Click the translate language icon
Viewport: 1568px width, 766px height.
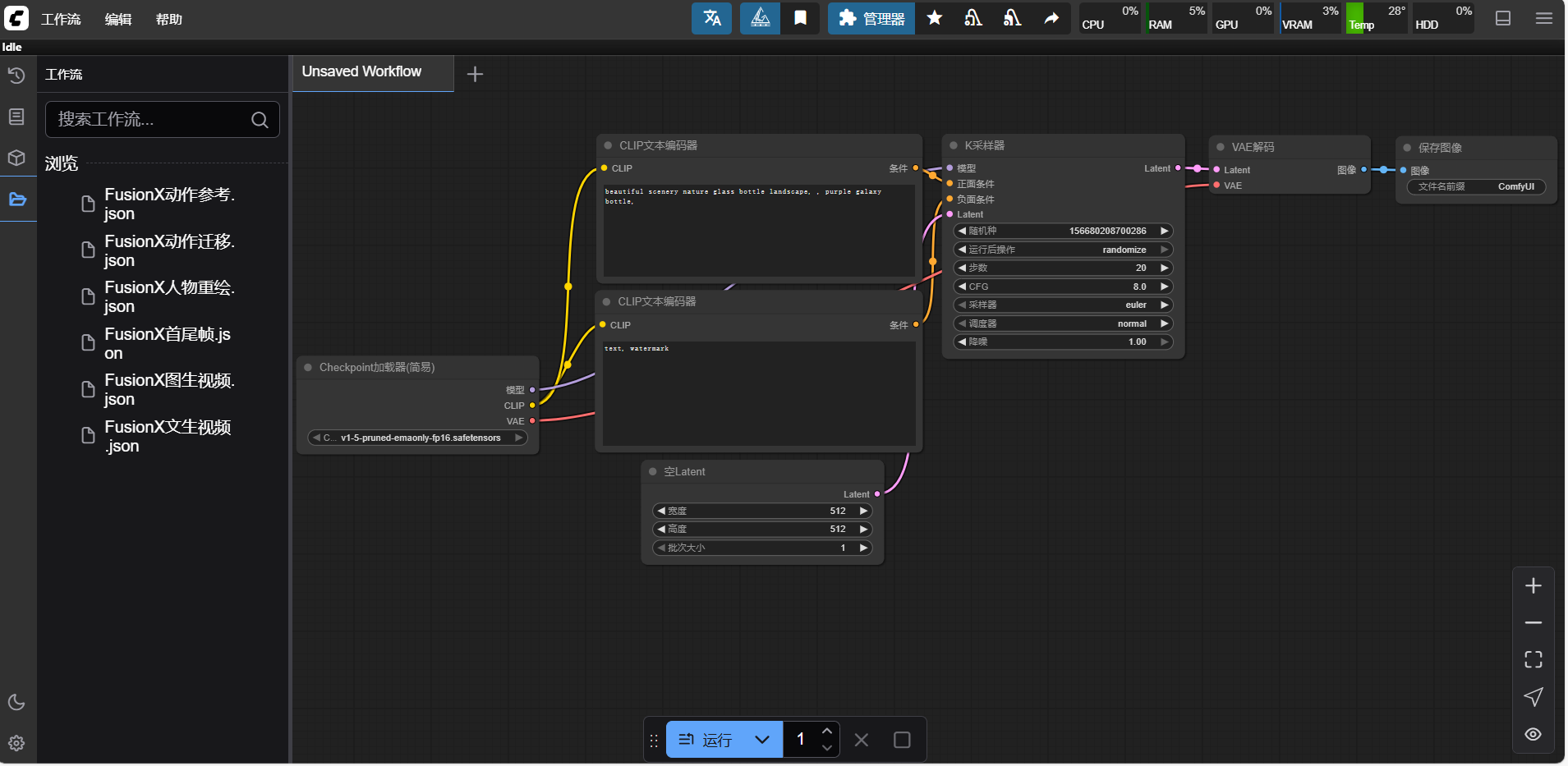pyautogui.click(x=712, y=18)
